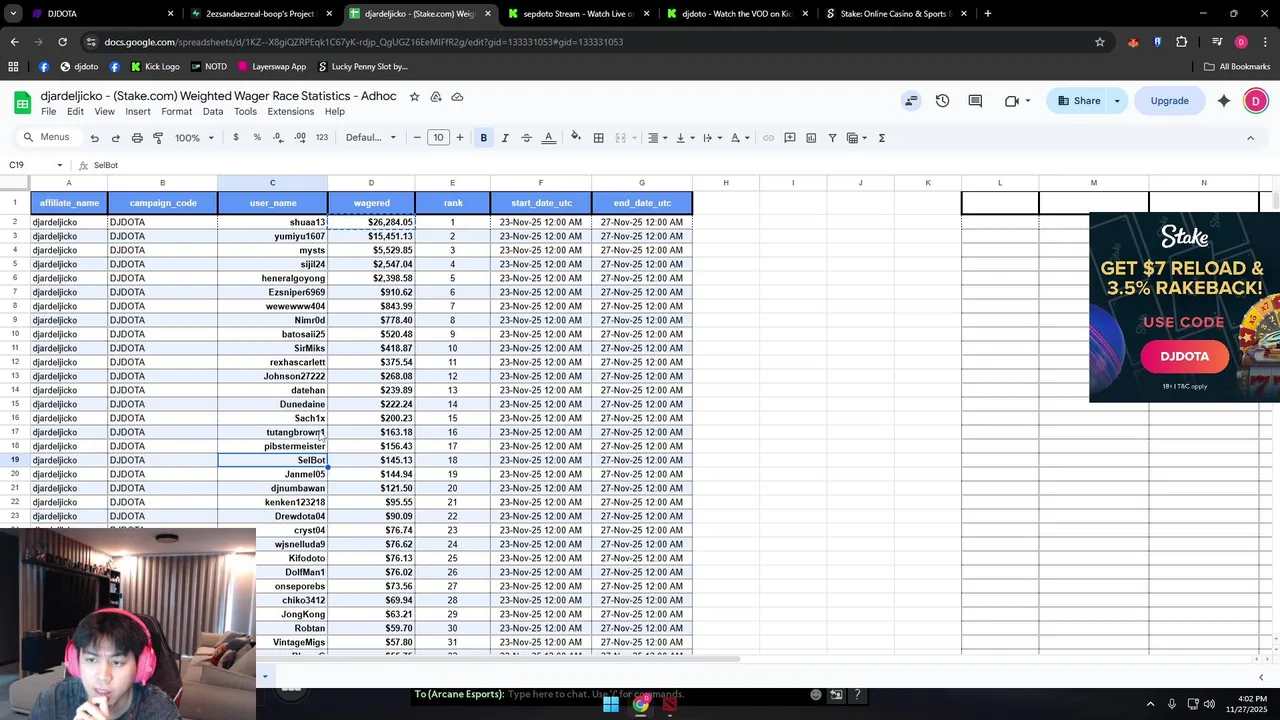
Task: Open the Extensions menu
Action: [291, 112]
